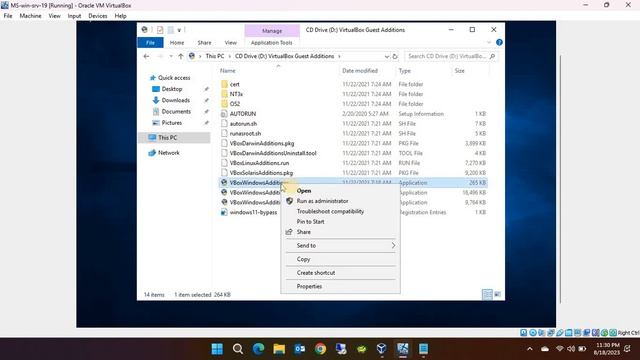
Task: Click the VirtualBox hard disk status icon
Action: 524,333
